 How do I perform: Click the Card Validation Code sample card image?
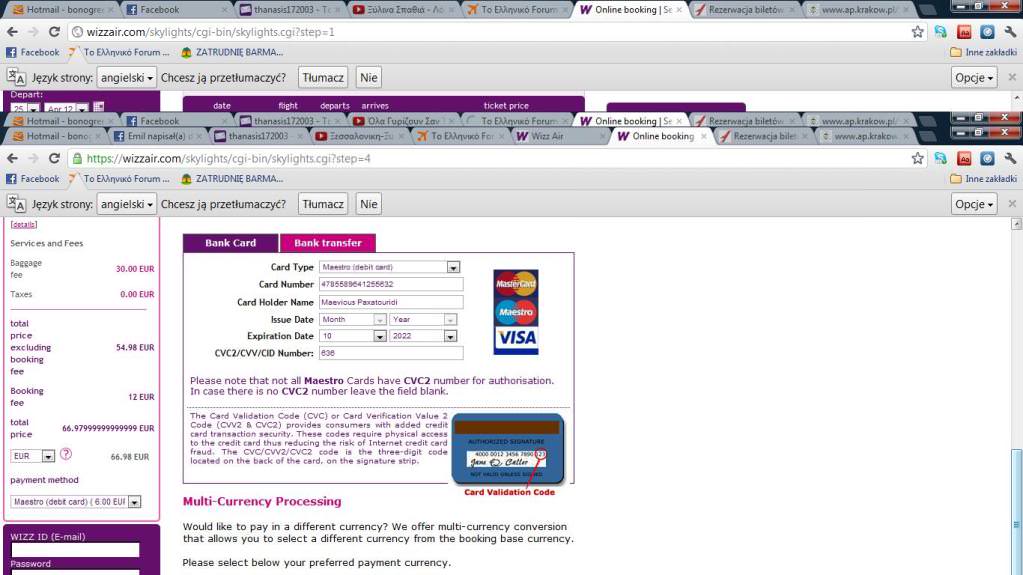[508, 450]
